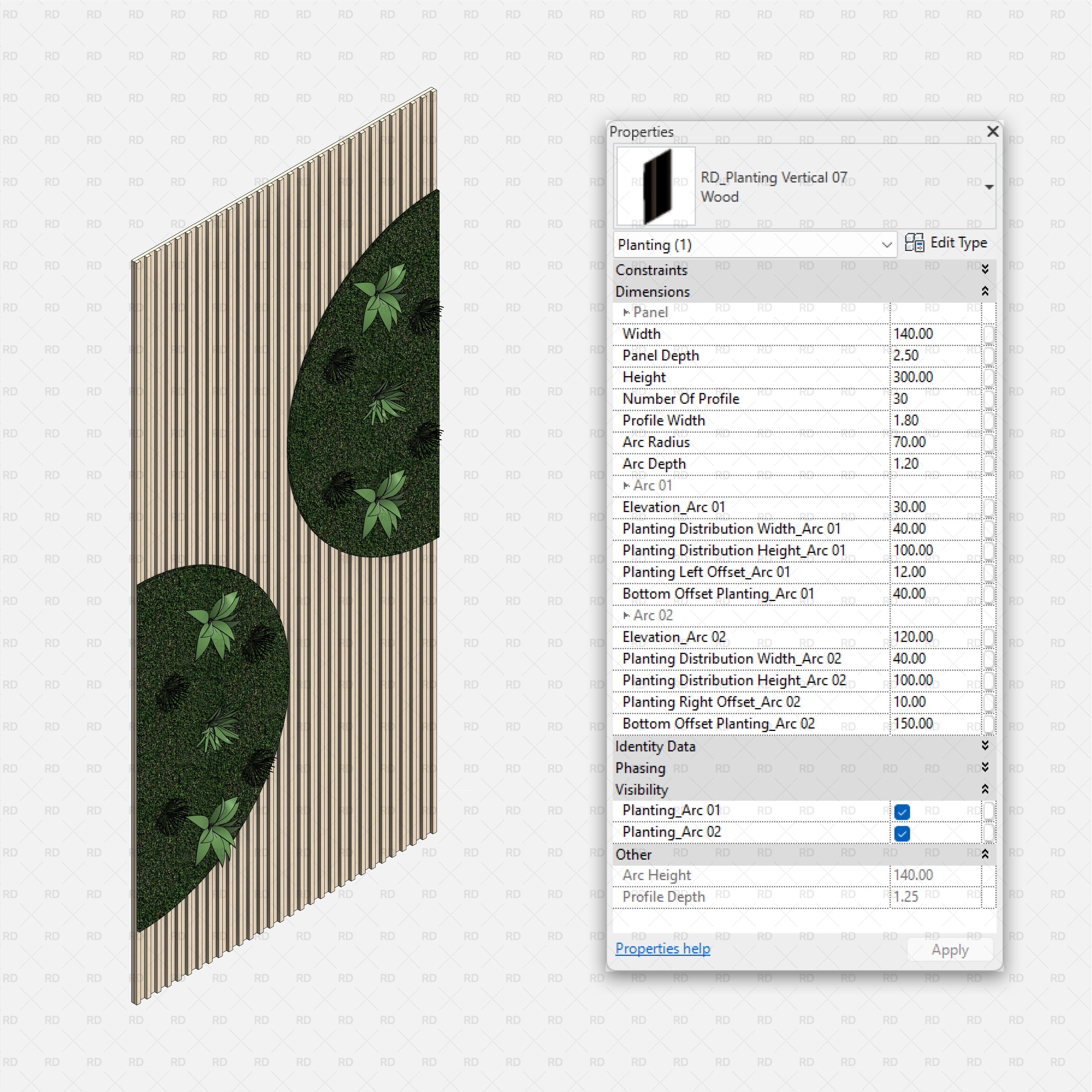Screen dimensions: 1092x1092
Task: Collapse the Visibility section chevron
Action: pos(985,789)
